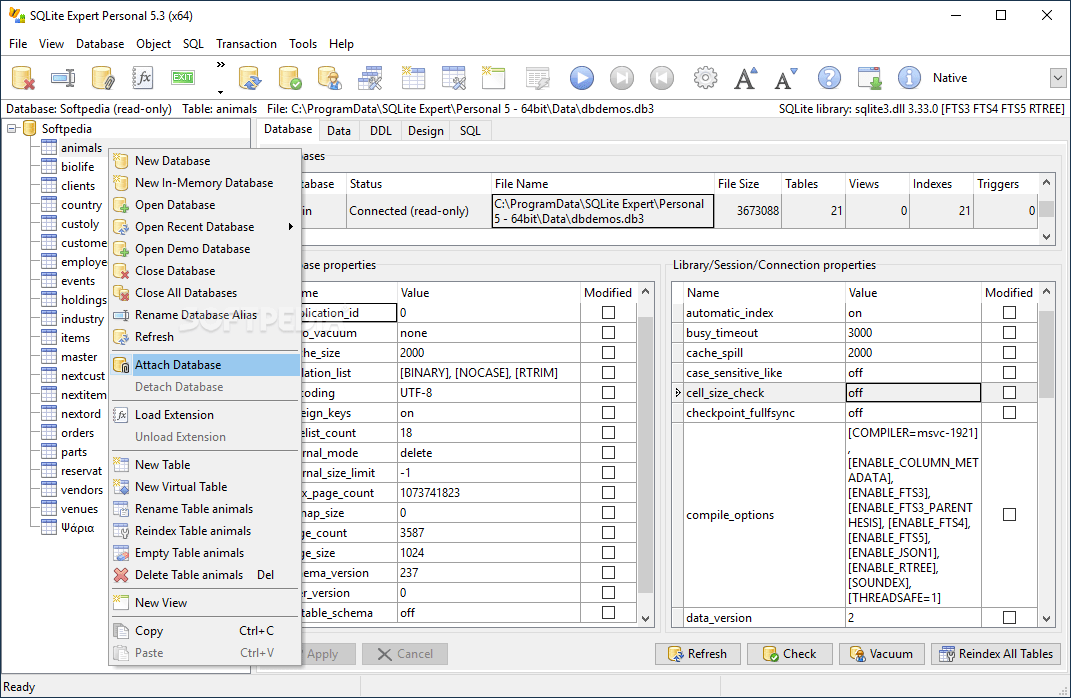The height and width of the screenshot is (698, 1071).
Task: Toggle Modified checkbox for application_id row
Action: tap(608, 313)
